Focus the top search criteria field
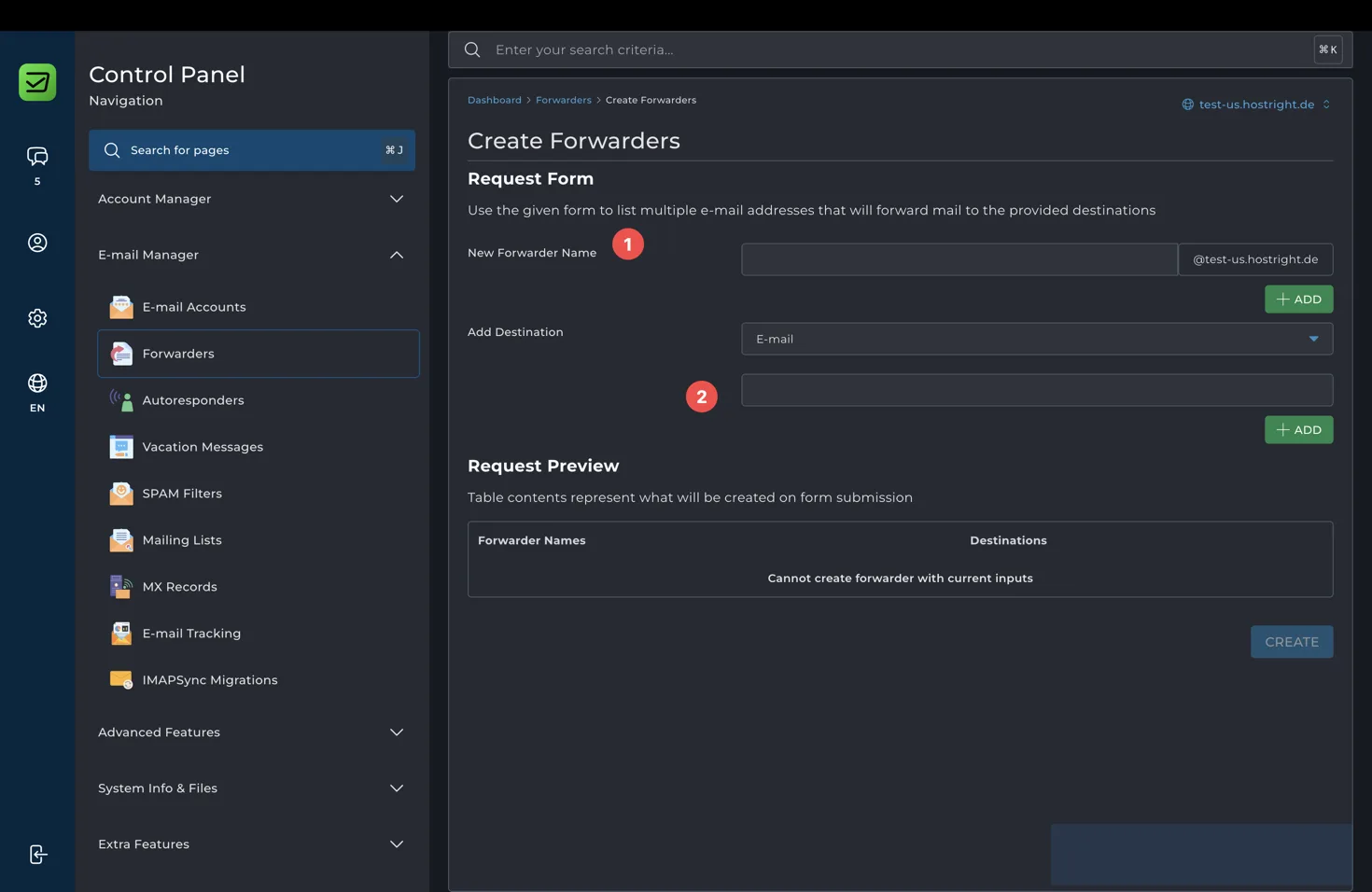1372x892 pixels. (900, 49)
